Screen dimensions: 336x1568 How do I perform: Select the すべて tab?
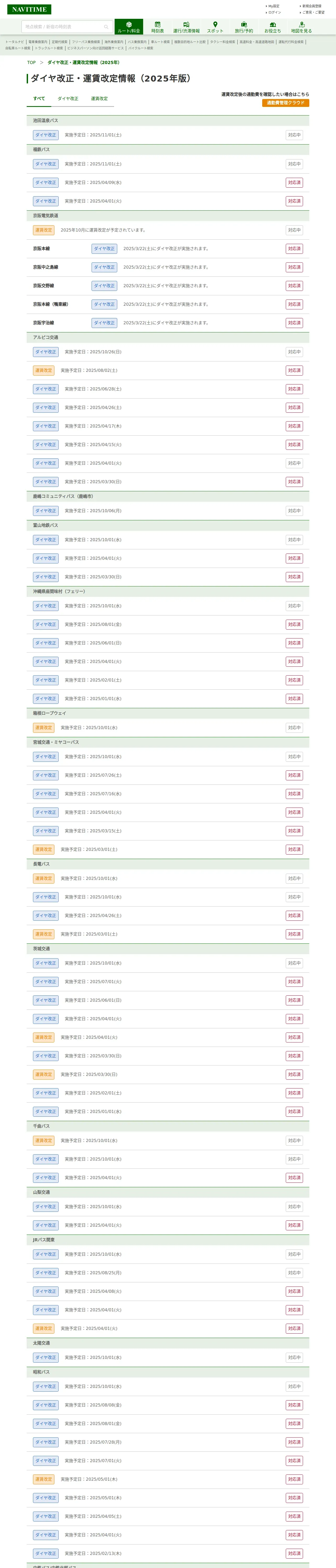click(x=39, y=99)
